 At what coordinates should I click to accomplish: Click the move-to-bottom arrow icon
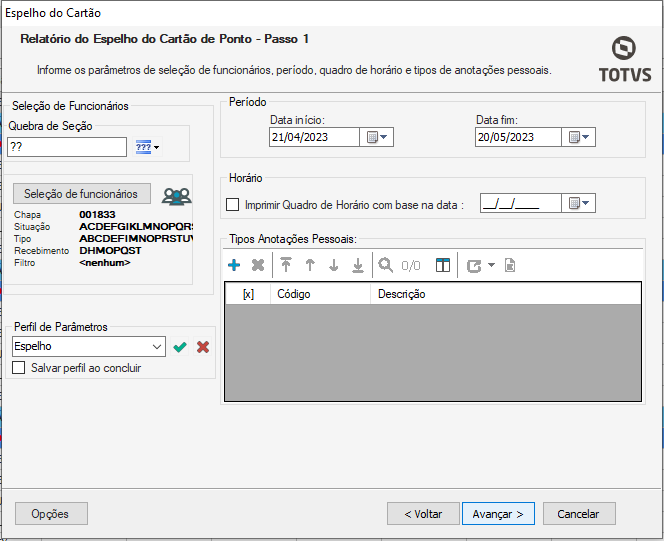click(357, 266)
